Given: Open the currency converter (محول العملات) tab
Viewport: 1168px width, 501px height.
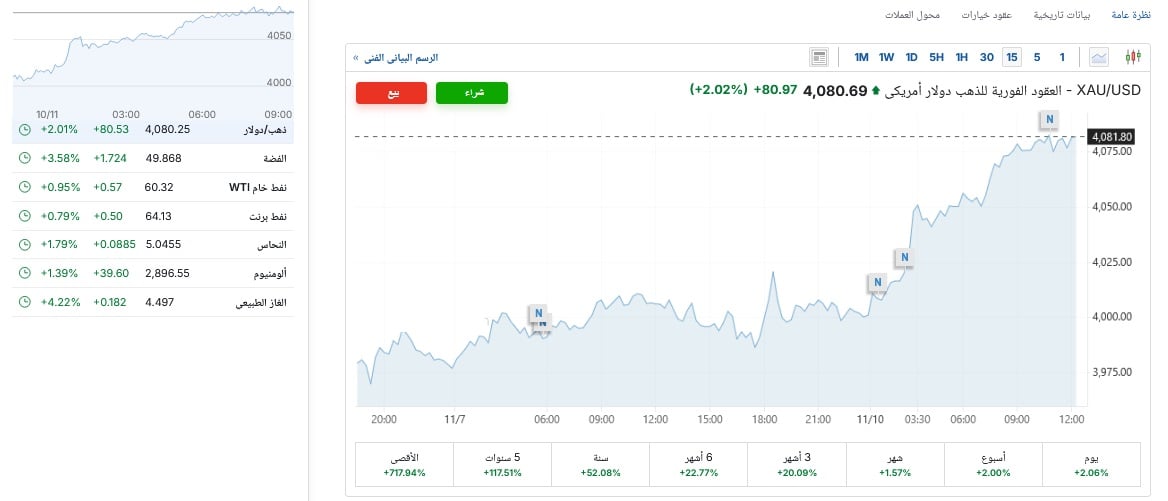Looking at the screenshot, I should pos(913,15).
